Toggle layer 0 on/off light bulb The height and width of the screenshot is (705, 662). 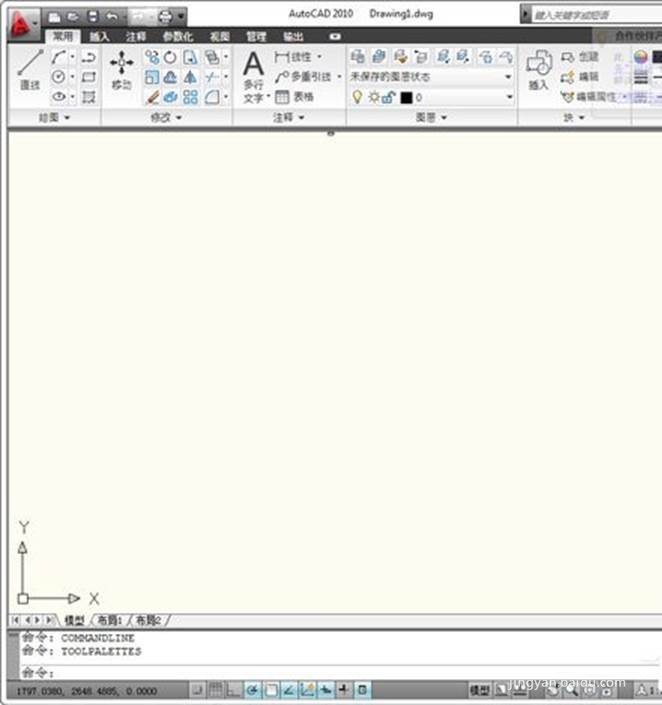click(357, 97)
